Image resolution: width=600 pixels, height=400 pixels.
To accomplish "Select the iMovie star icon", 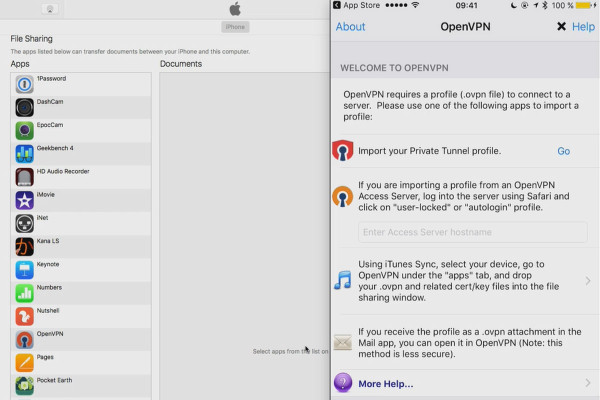I will (x=24, y=200).
